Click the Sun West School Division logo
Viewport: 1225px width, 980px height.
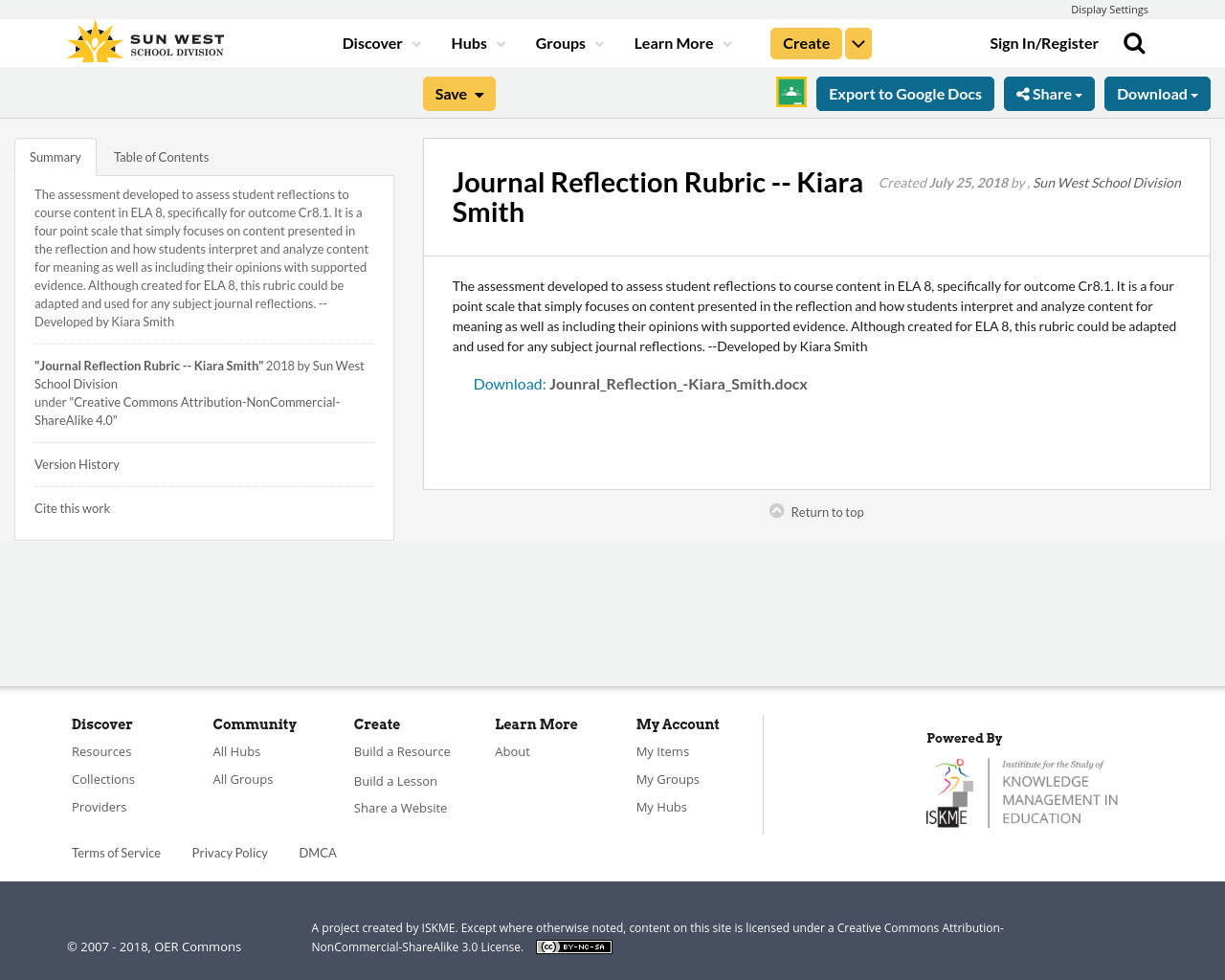(x=144, y=39)
